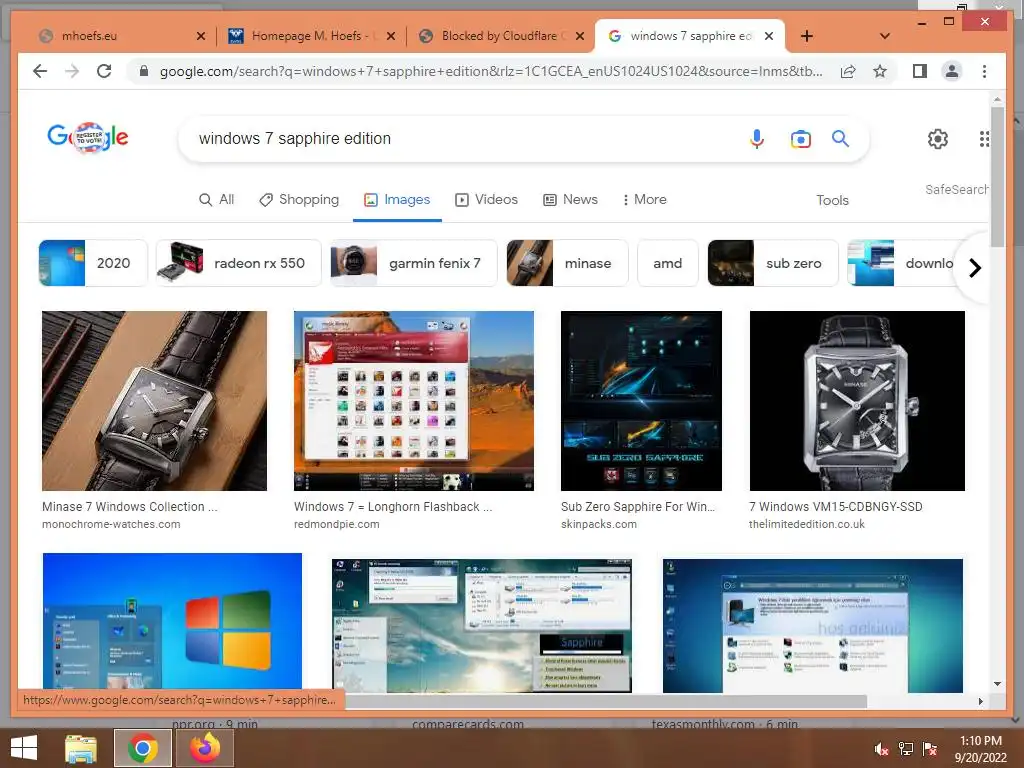
Task: Filter images by the 2020 chip
Action: pyautogui.click(x=93, y=263)
